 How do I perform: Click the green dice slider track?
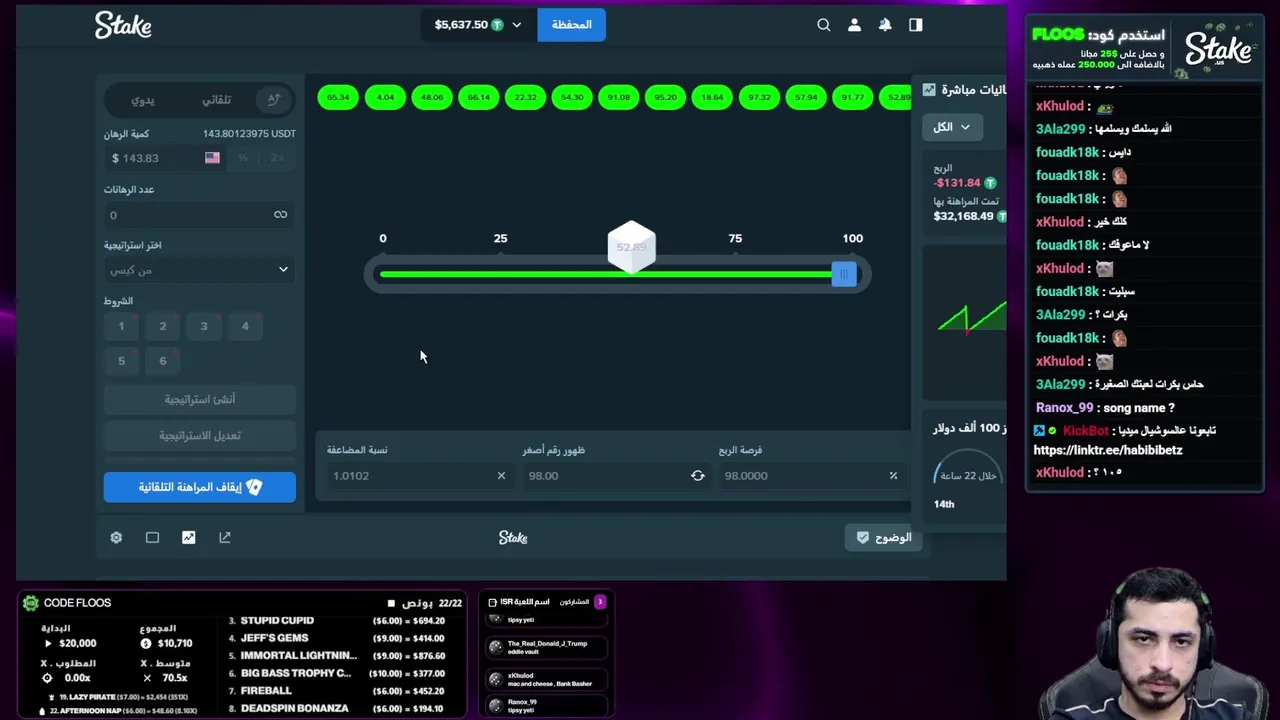pos(606,274)
